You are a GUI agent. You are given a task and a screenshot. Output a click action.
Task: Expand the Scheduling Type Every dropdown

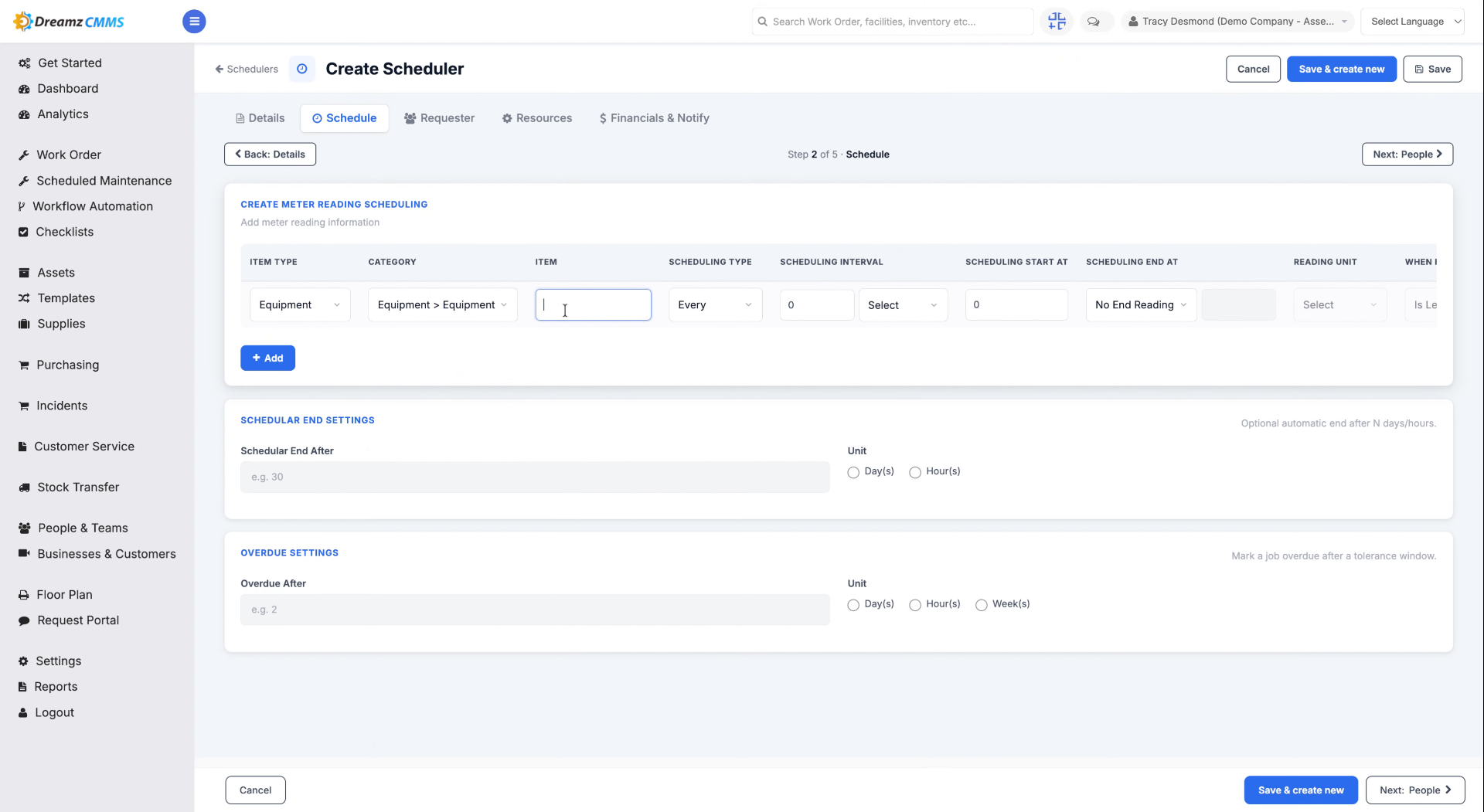(x=715, y=305)
